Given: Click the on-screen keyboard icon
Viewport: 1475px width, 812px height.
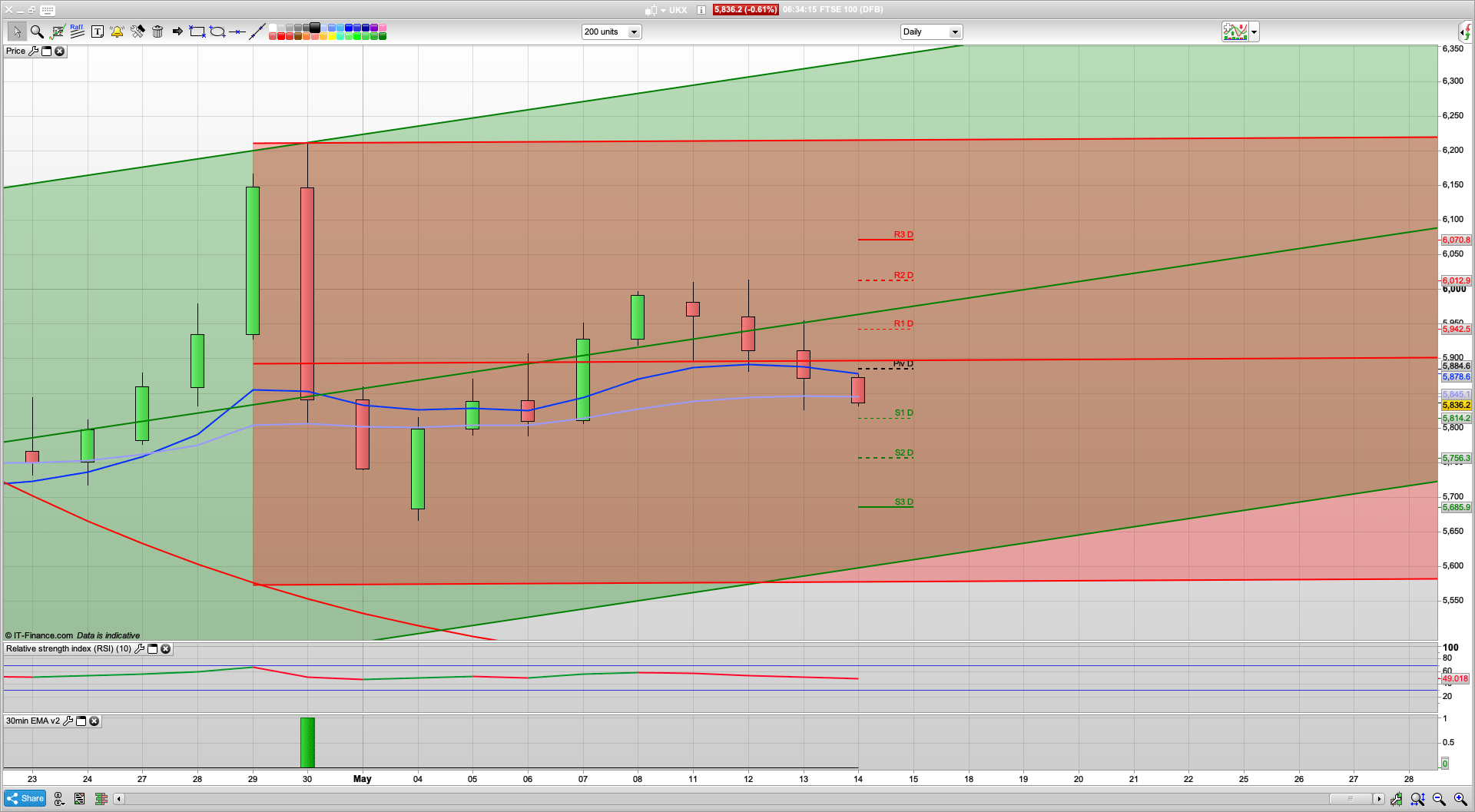Looking at the screenshot, I should point(48,10).
